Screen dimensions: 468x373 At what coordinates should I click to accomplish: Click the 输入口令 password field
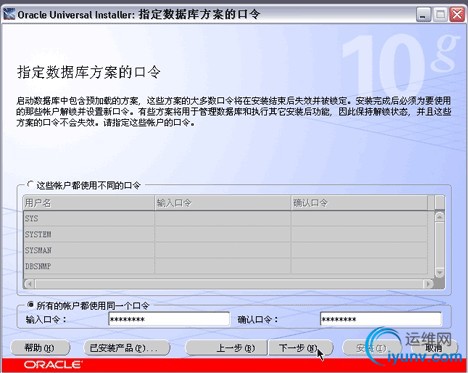coord(169,319)
